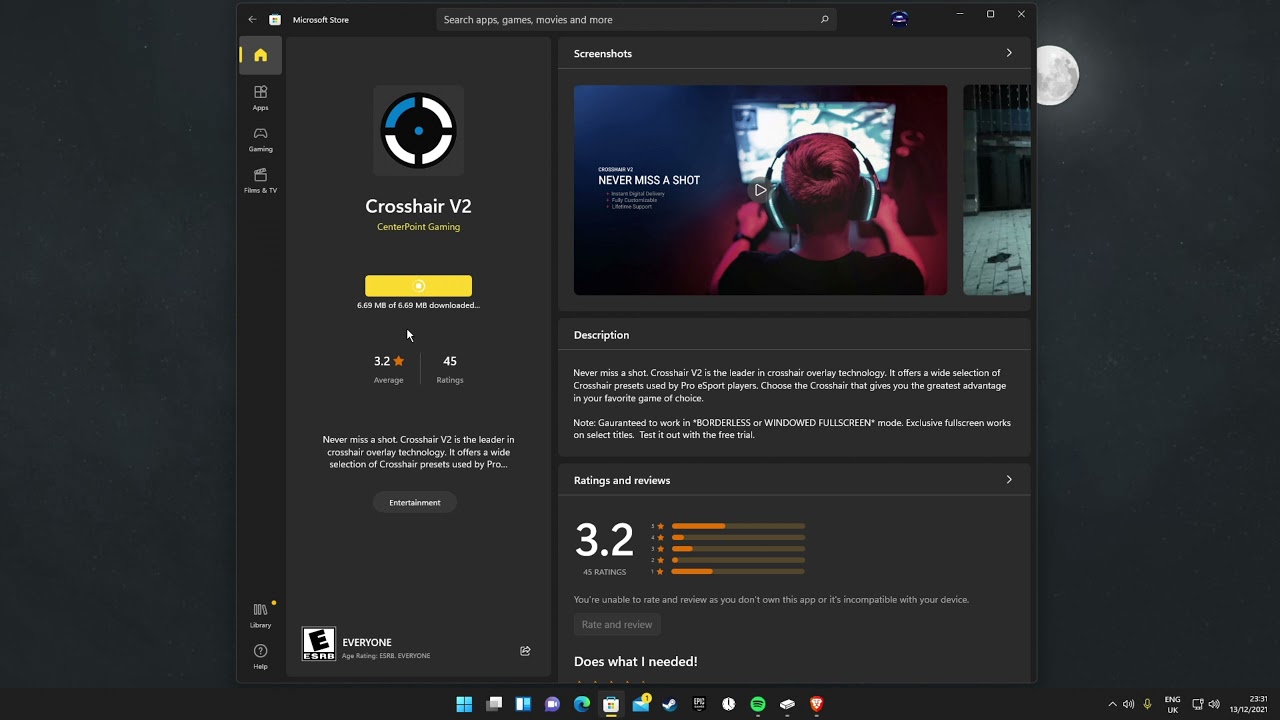Click the '45 RATINGS' label under big score

605,572
